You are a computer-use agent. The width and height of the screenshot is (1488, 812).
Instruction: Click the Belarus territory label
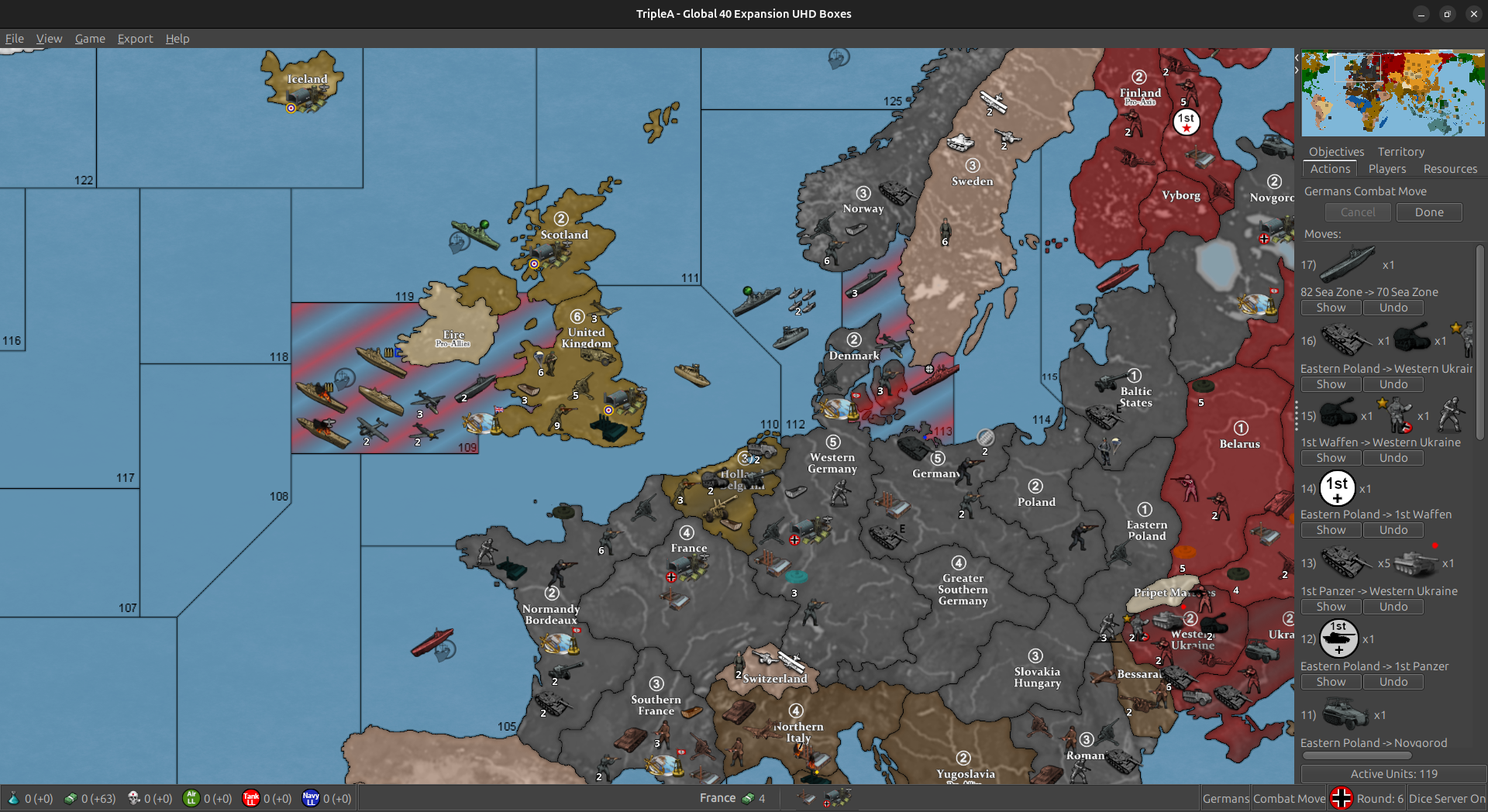coord(1240,444)
